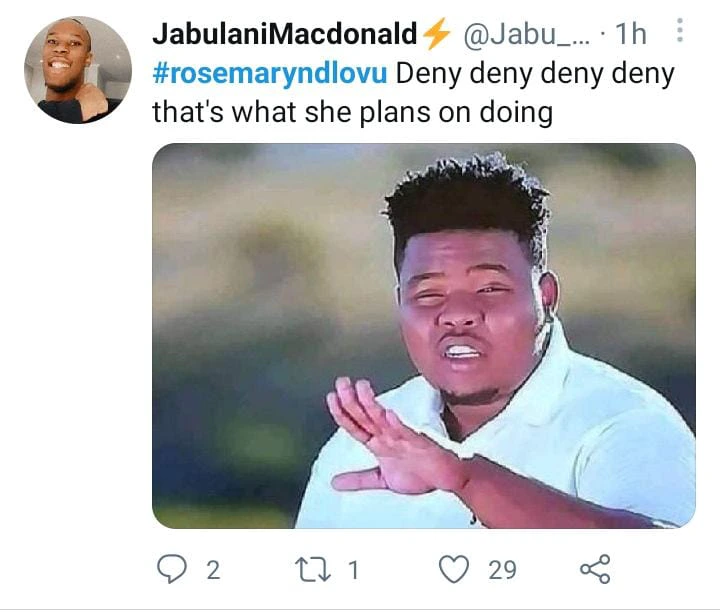Click the retweet count number 1
Screen dimensions: 720x612
pos(353,570)
